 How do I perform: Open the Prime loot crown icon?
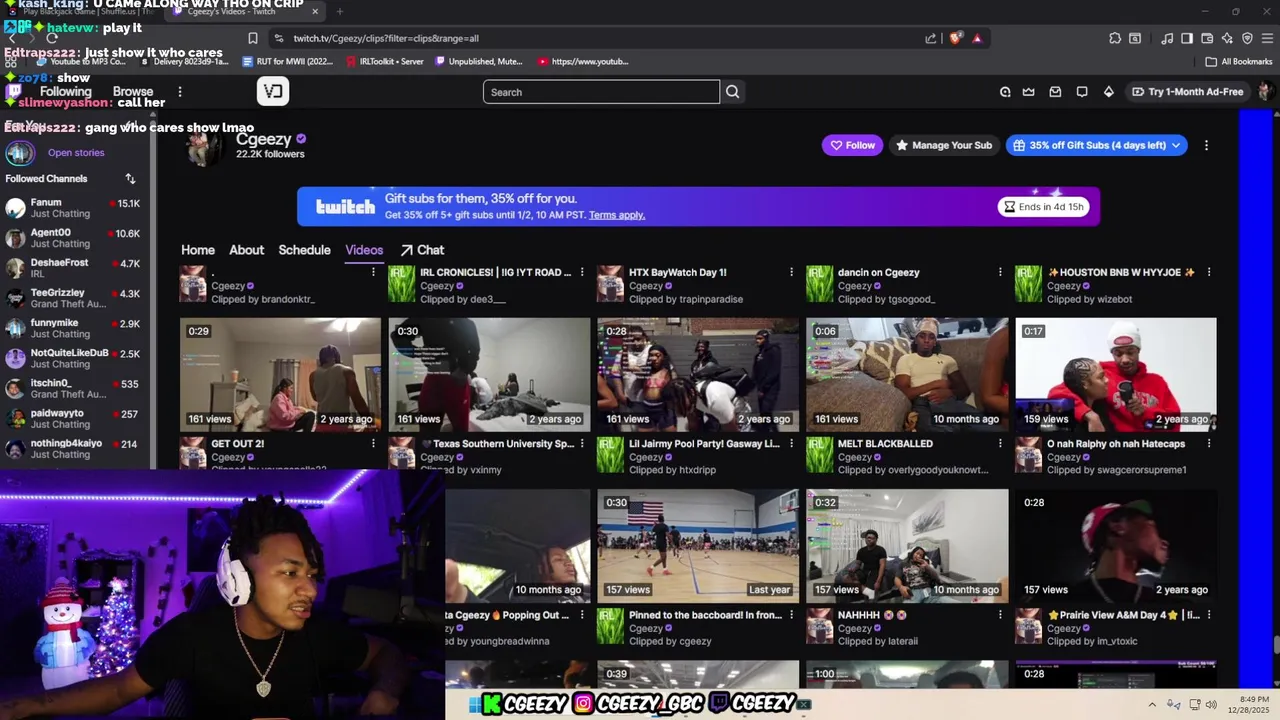pyautogui.click(x=1028, y=92)
